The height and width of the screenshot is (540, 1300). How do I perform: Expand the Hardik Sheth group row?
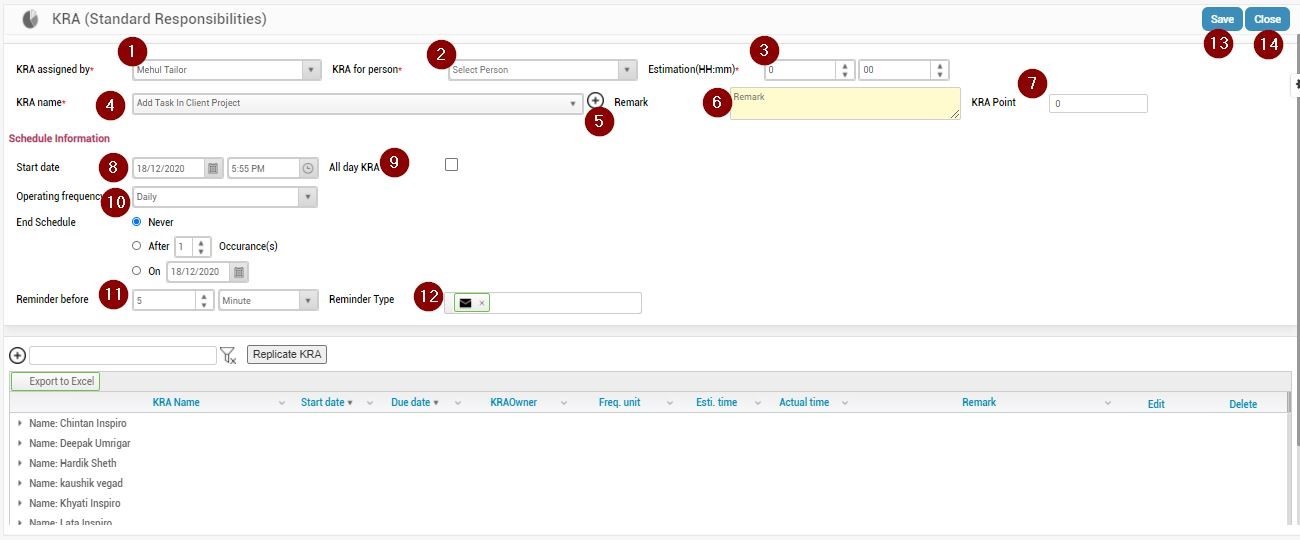tap(19, 463)
